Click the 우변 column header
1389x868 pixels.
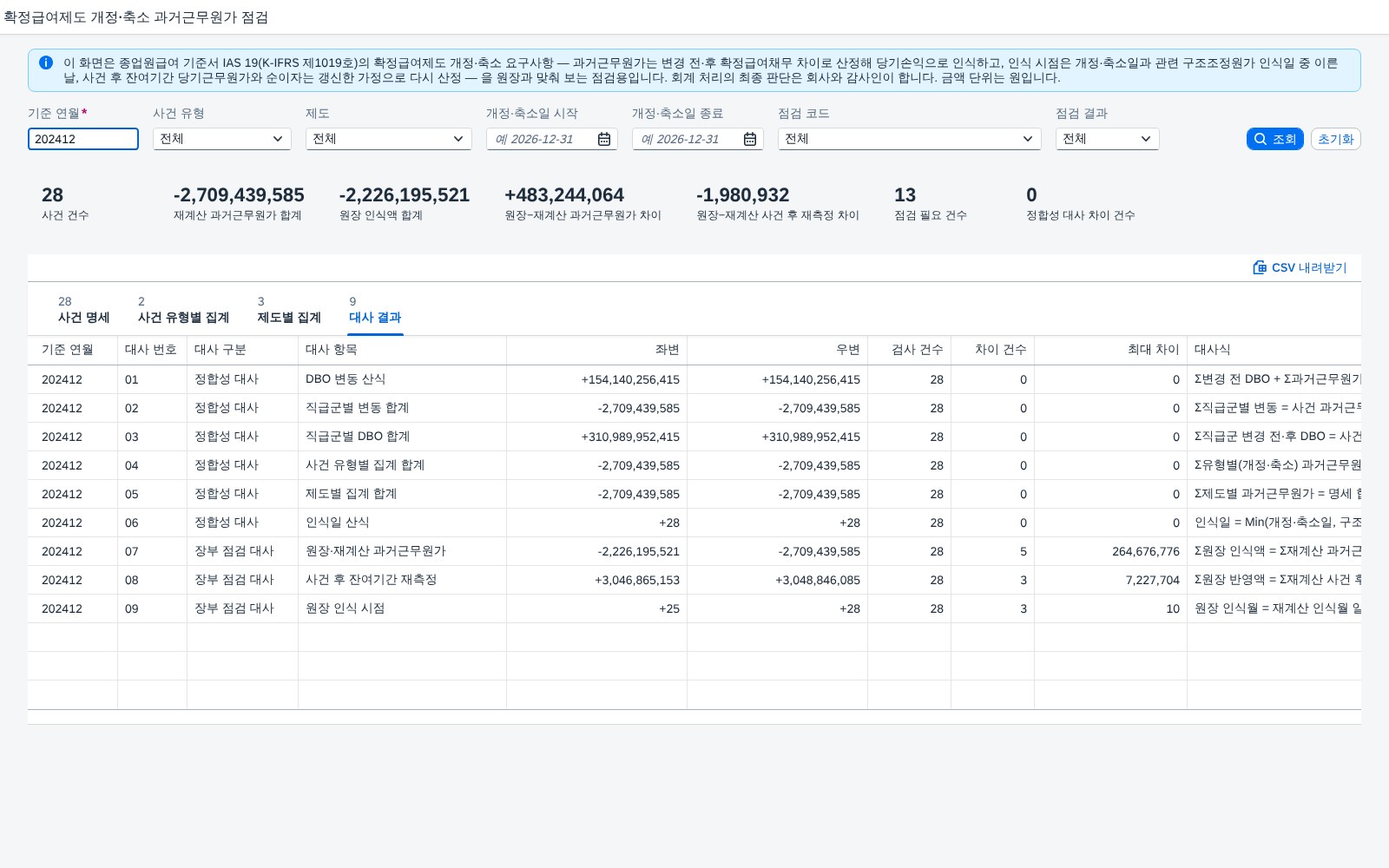(x=777, y=350)
